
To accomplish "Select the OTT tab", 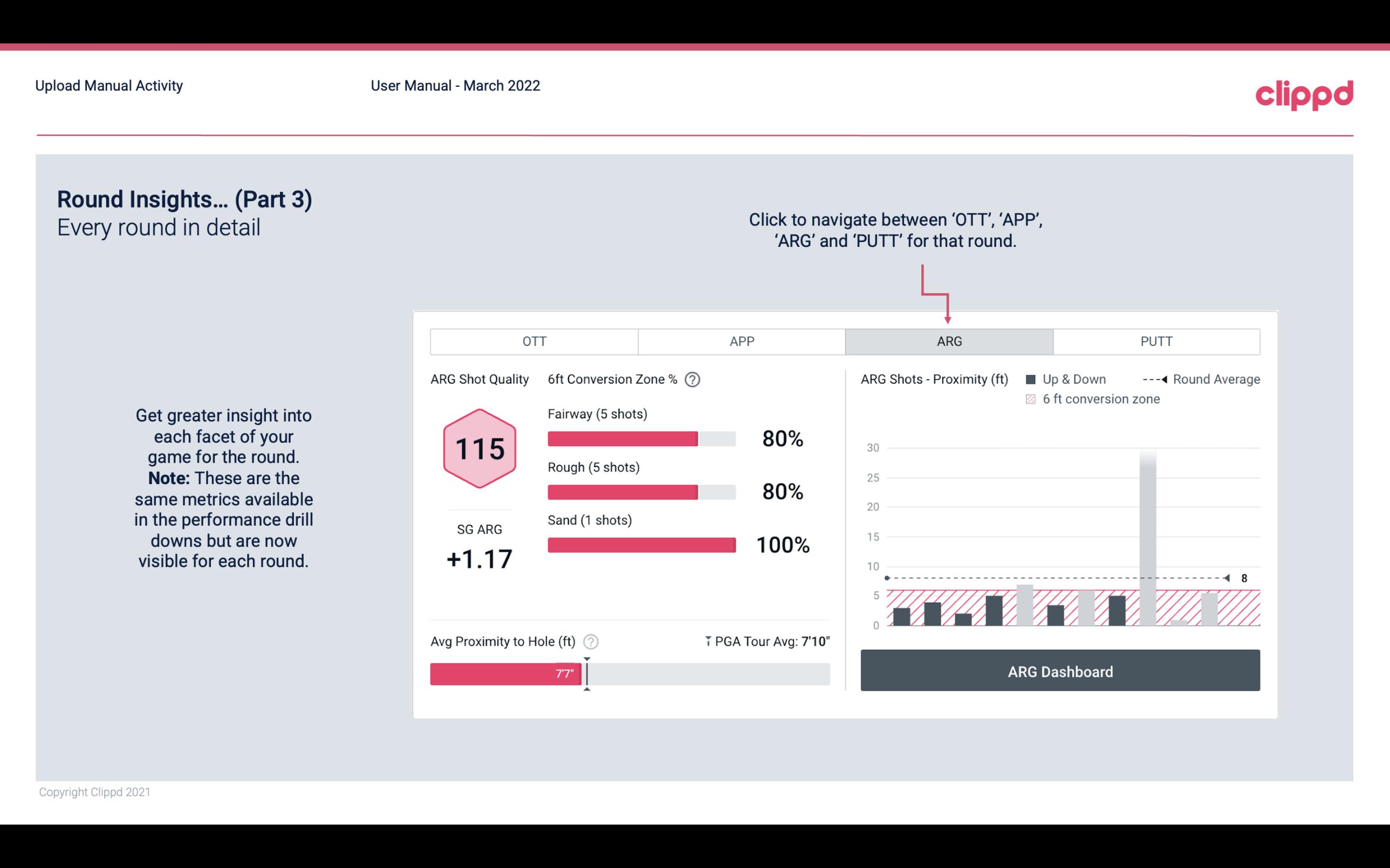I will (534, 341).
